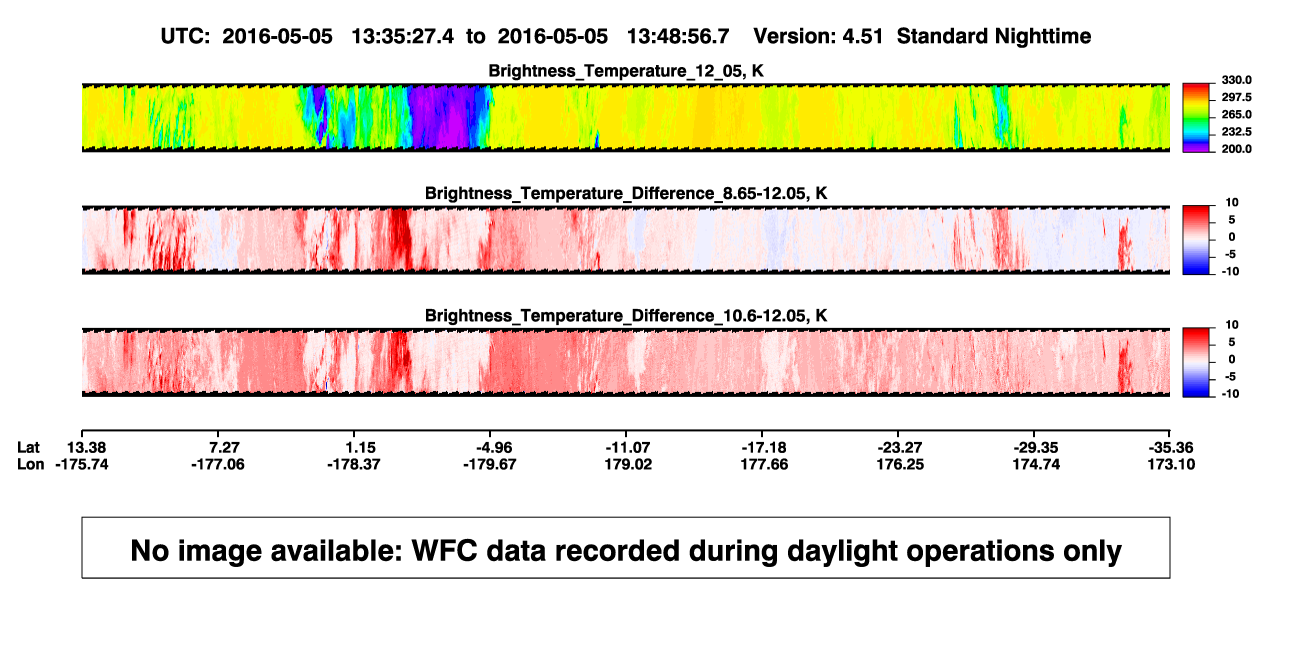This screenshot has width=1300, height=667.
Task: Open the 10.6-12.05 difference image strip
Action: click(x=626, y=362)
